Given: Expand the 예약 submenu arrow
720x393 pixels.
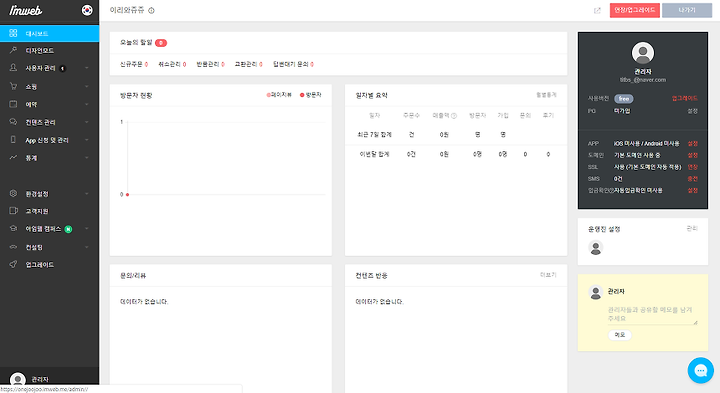Looking at the screenshot, I should click(x=87, y=105).
